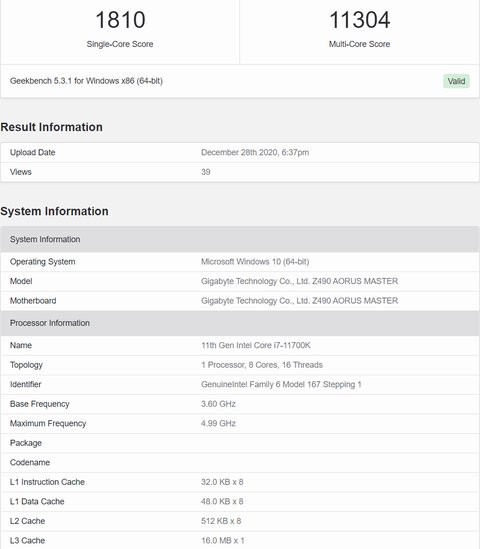Click the Identifier label
Screen dimensions: 480x549
point(26,385)
